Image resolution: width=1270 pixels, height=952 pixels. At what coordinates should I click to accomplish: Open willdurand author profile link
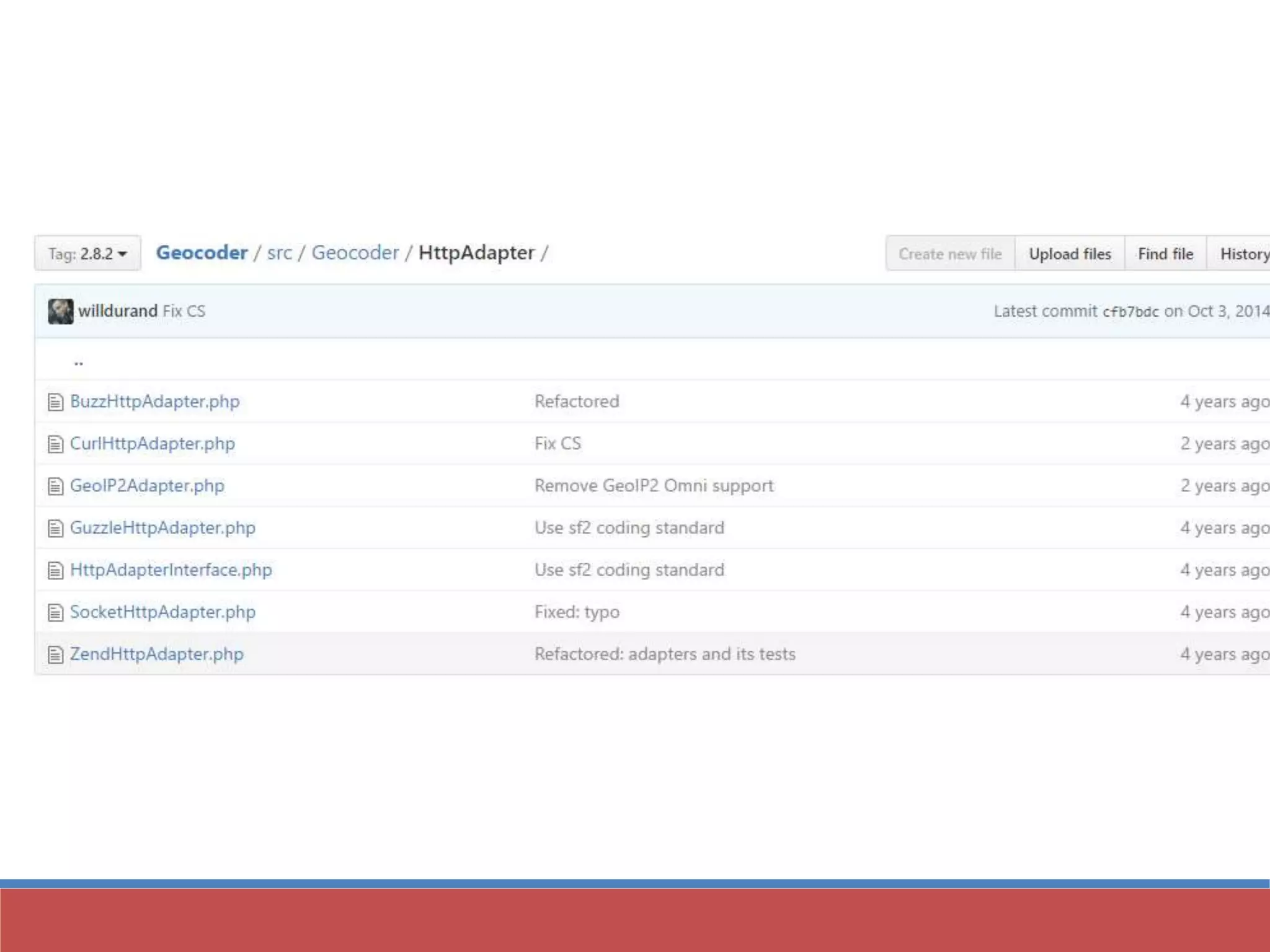[x=118, y=311]
